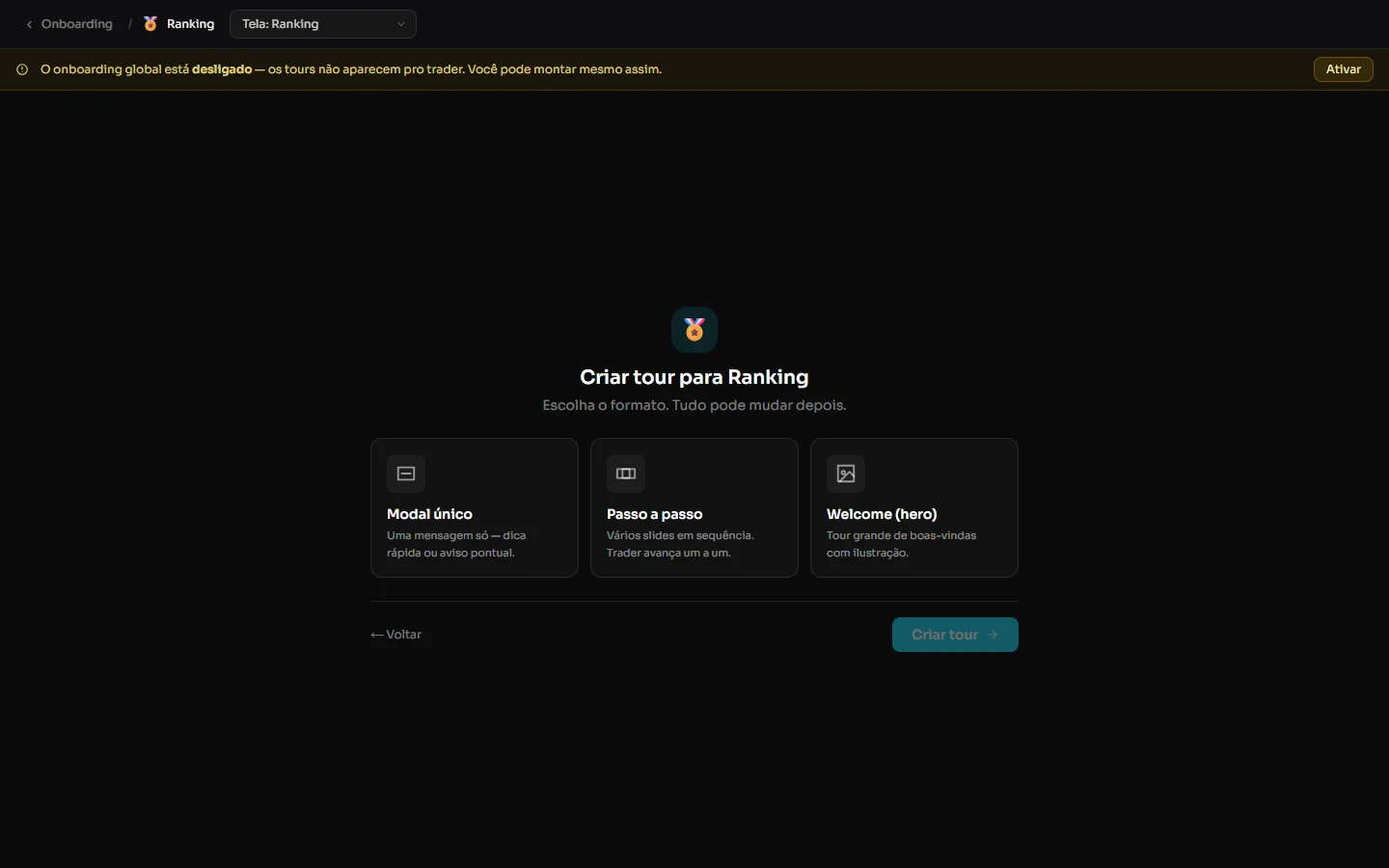Screen dimensions: 1389x868
Task: Click text 'Uma mensagem só — dica rápida'
Action: [456, 544]
